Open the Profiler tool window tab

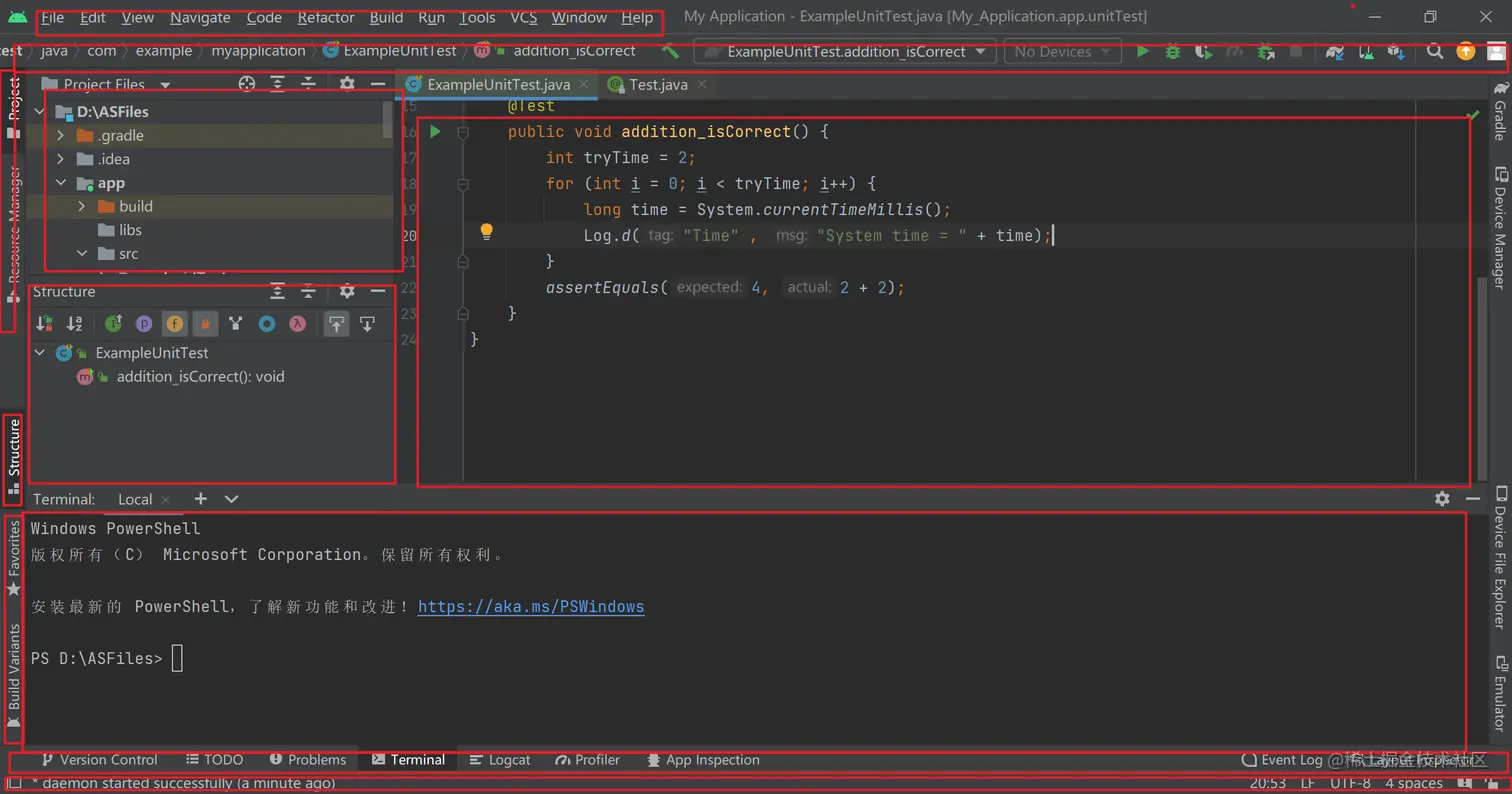(x=588, y=760)
